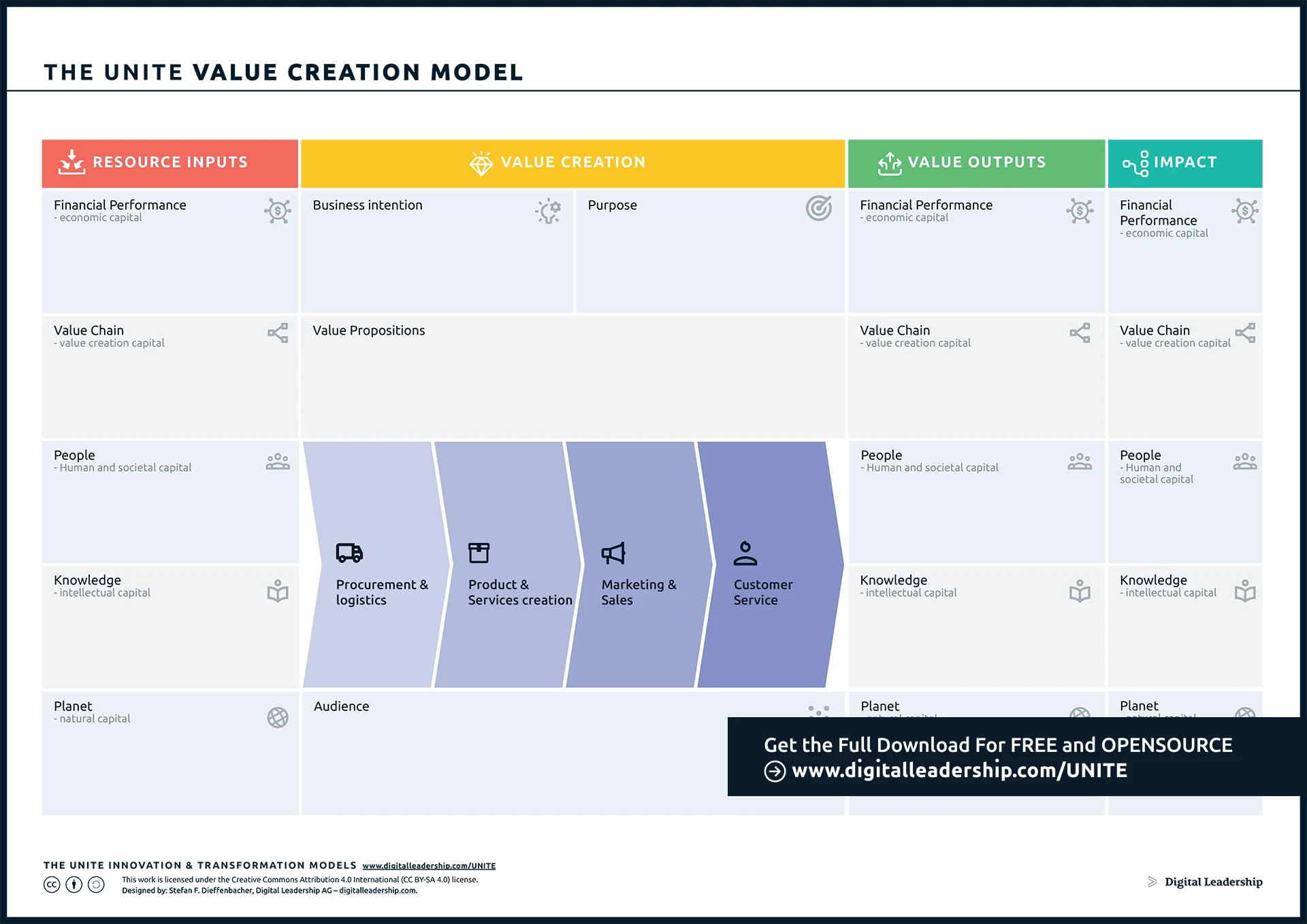The height and width of the screenshot is (924, 1307).
Task: Click the dollar gear icon under Resource Inputs
Action: [x=276, y=211]
